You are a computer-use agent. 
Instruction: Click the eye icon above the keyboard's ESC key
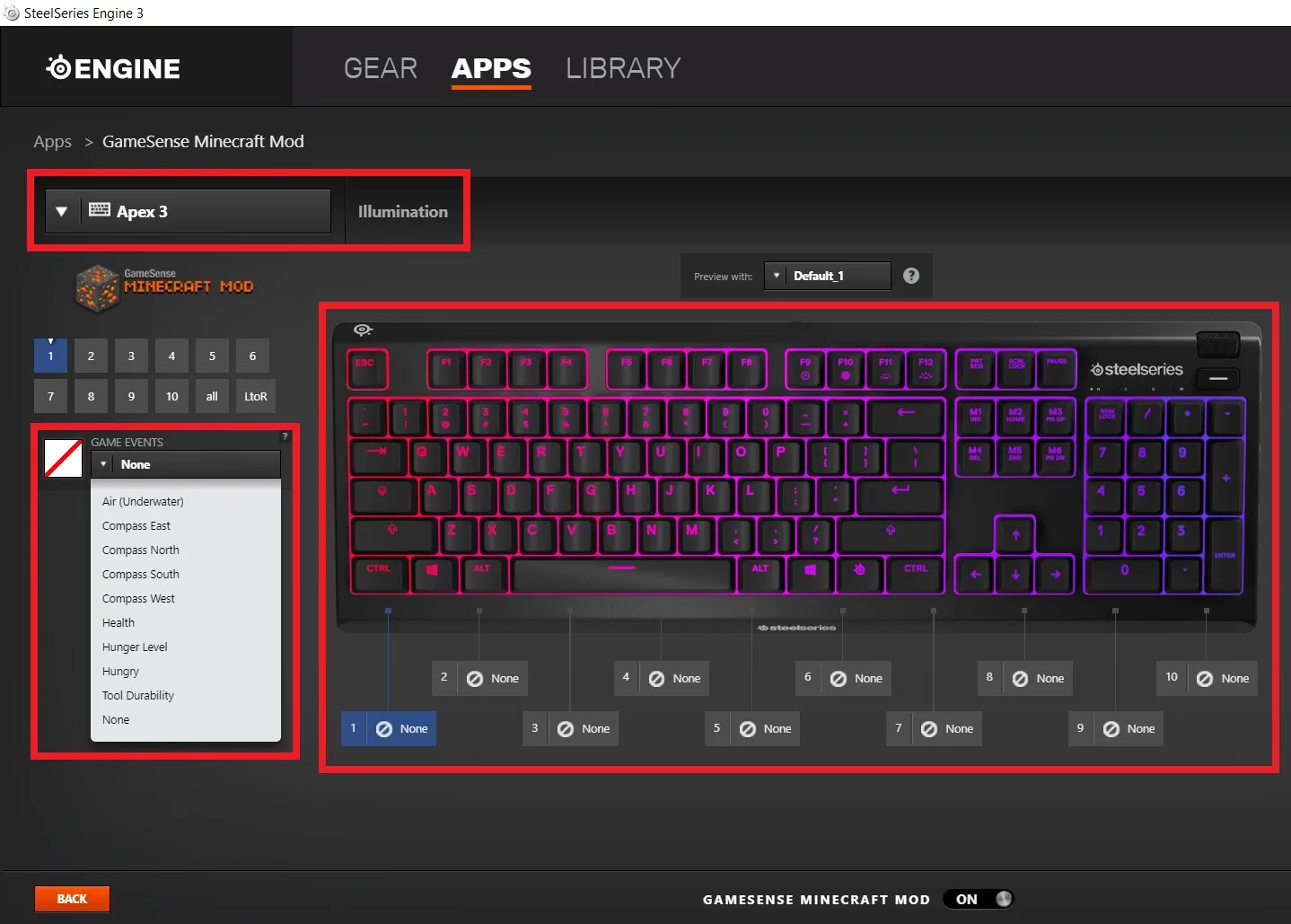[363, 330]
